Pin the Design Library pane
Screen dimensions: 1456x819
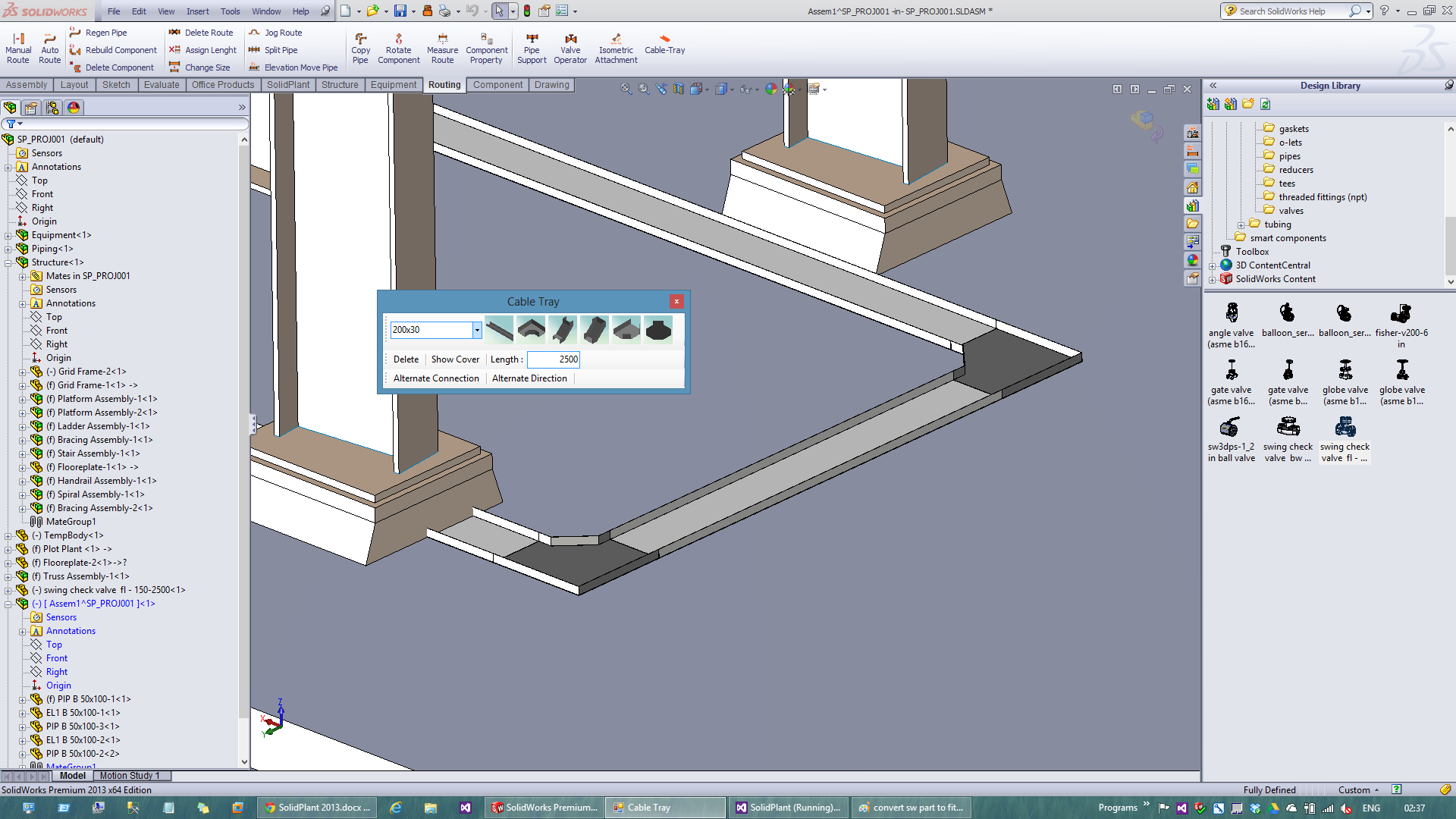pos(1448,85)
